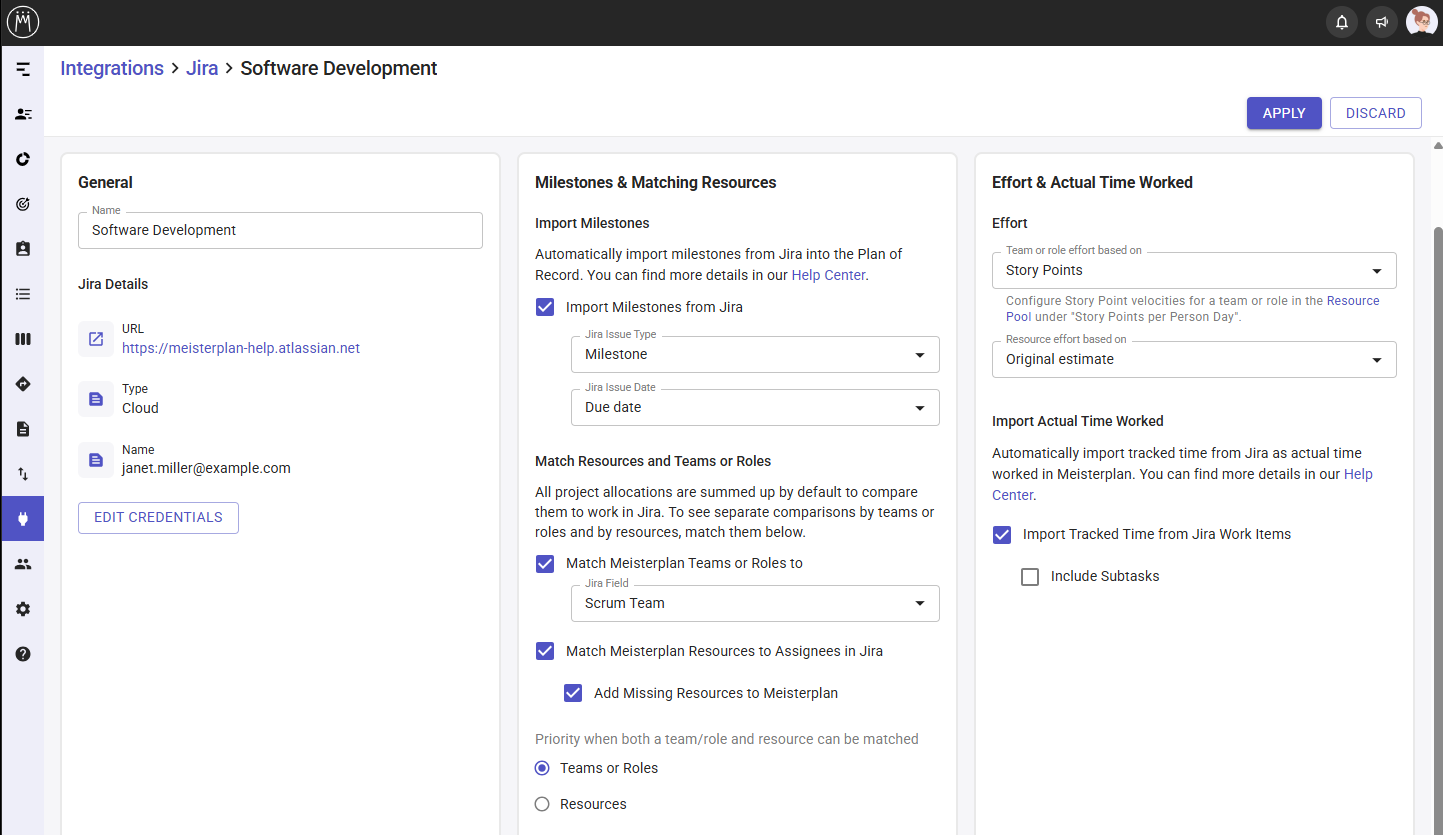Viewport: 1443px width, 835px height.
Task: Uncheck Match Meisterplan Resources to Assignees
Action: pyautogui.click(x=545, y=651)
